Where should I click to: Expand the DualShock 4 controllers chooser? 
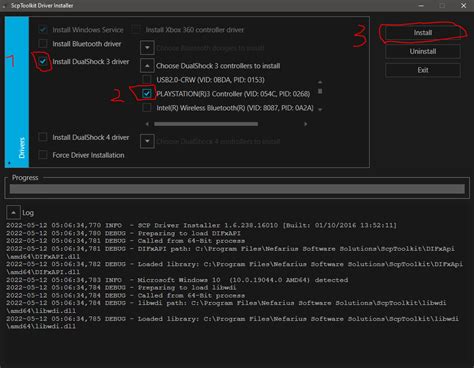coord(147,141)
